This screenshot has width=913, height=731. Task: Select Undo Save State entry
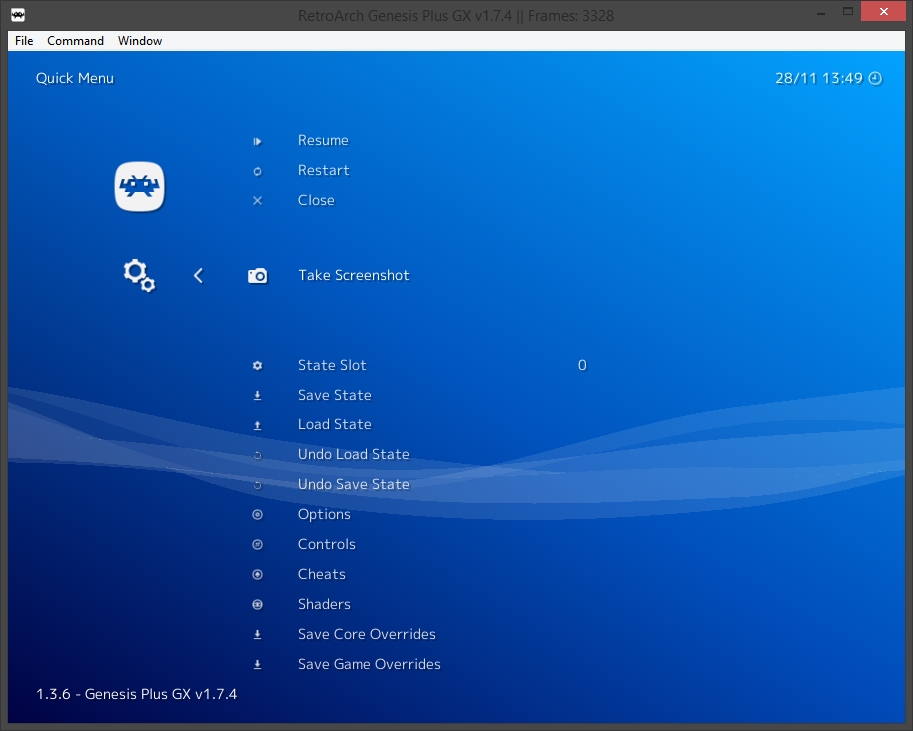pos(353,484)
